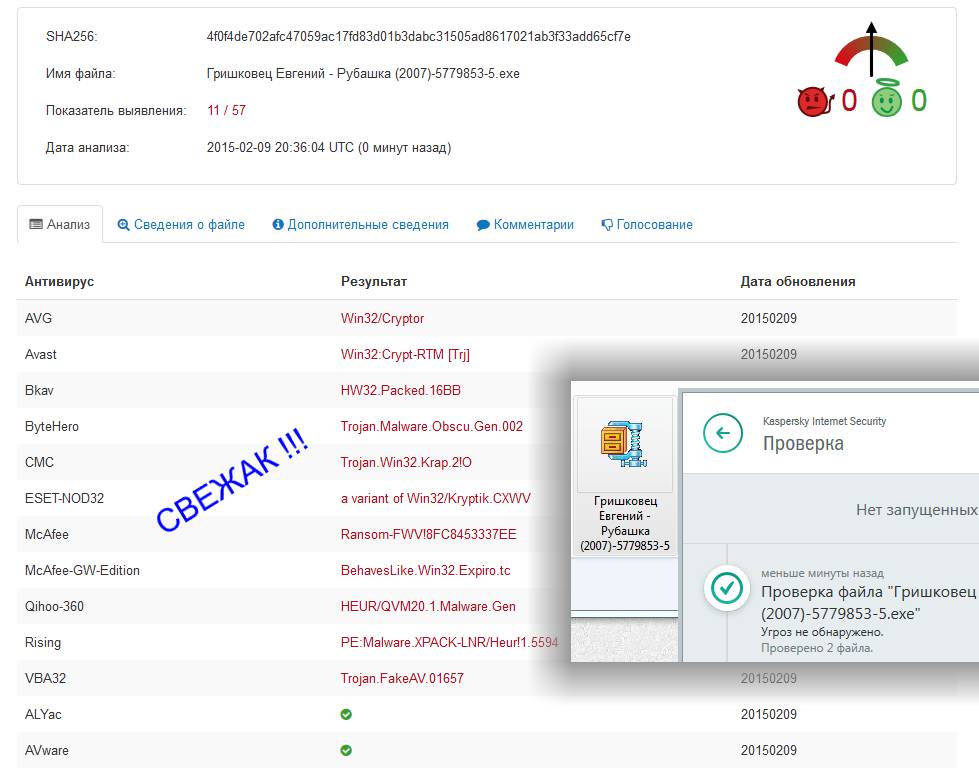Viewport: 979px width, 776px height.
Task: Click the VBA32 antivirus name
Action: 45,679
